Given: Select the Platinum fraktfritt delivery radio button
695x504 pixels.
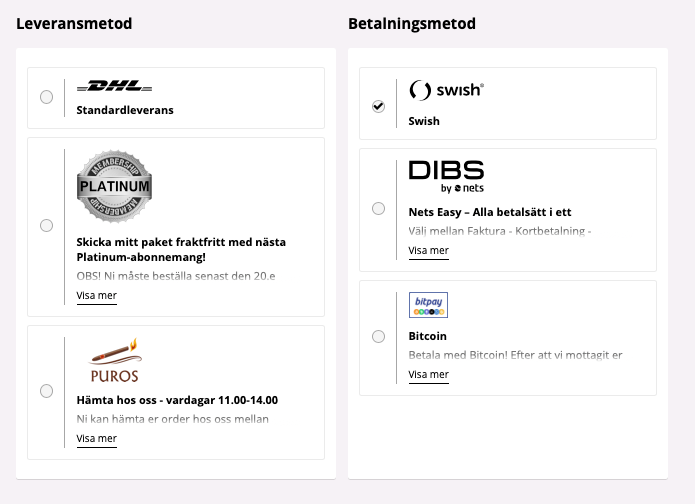Looking at the screenshot, I should pyautogui.click(x=47, y=225).
